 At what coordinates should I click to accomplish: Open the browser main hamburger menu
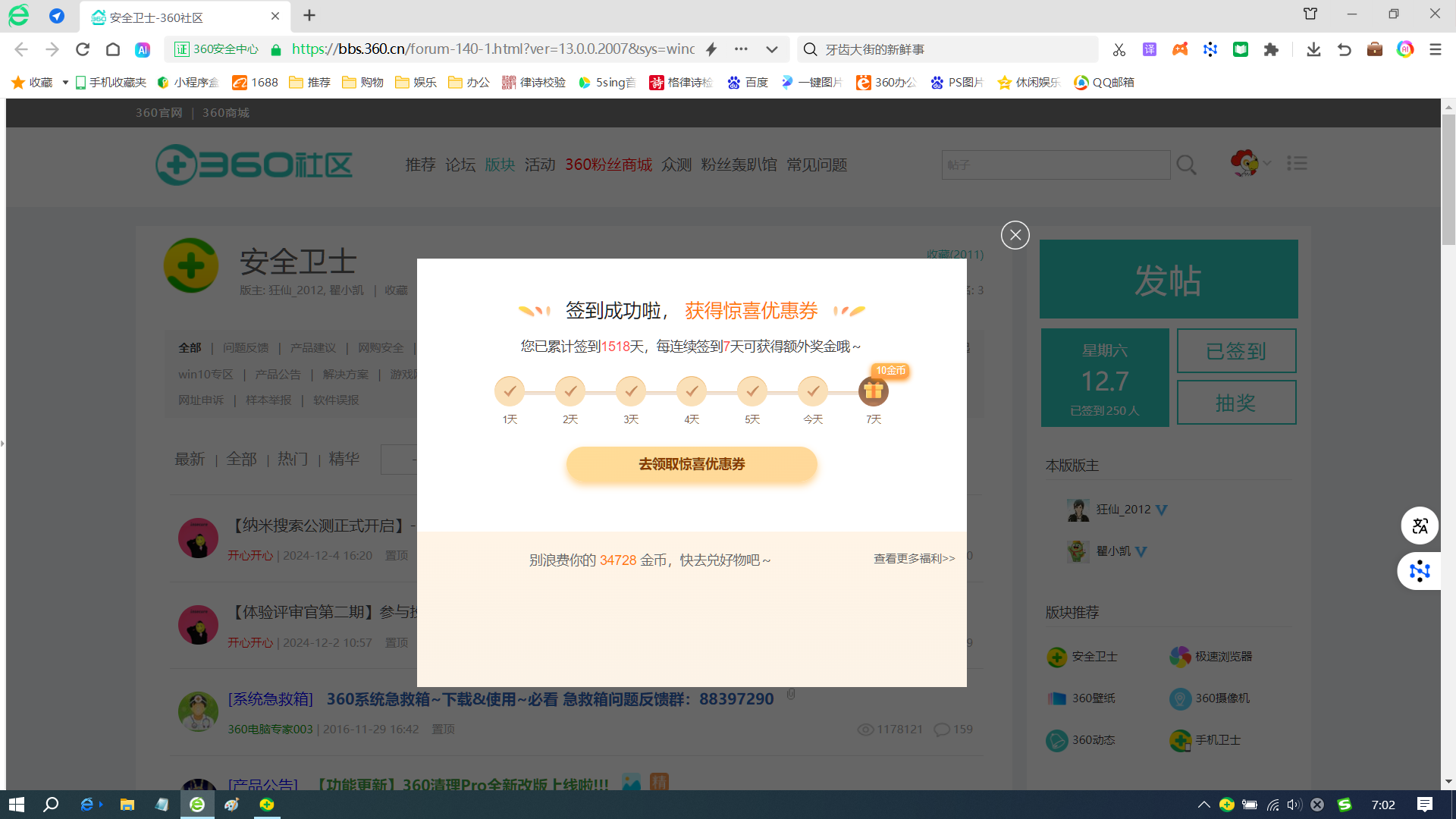pos(1436,49)
